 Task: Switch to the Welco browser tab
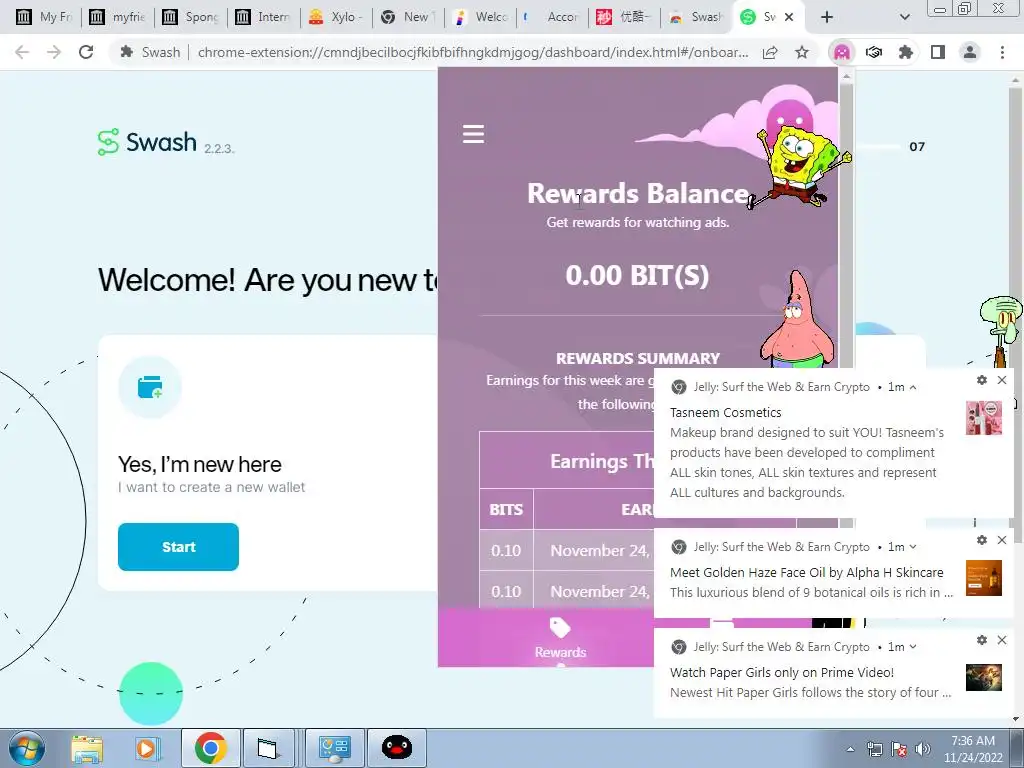click(x=481, y=17)
